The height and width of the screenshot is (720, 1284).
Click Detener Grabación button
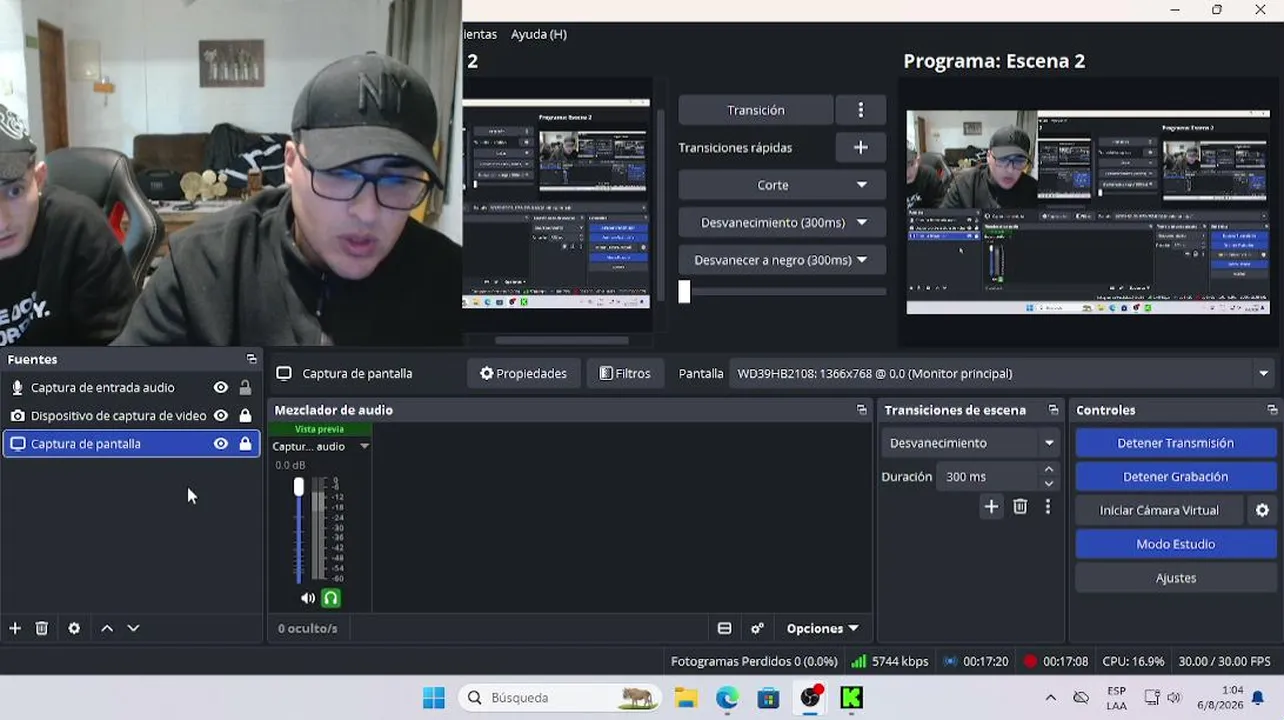pos(1176,477)
